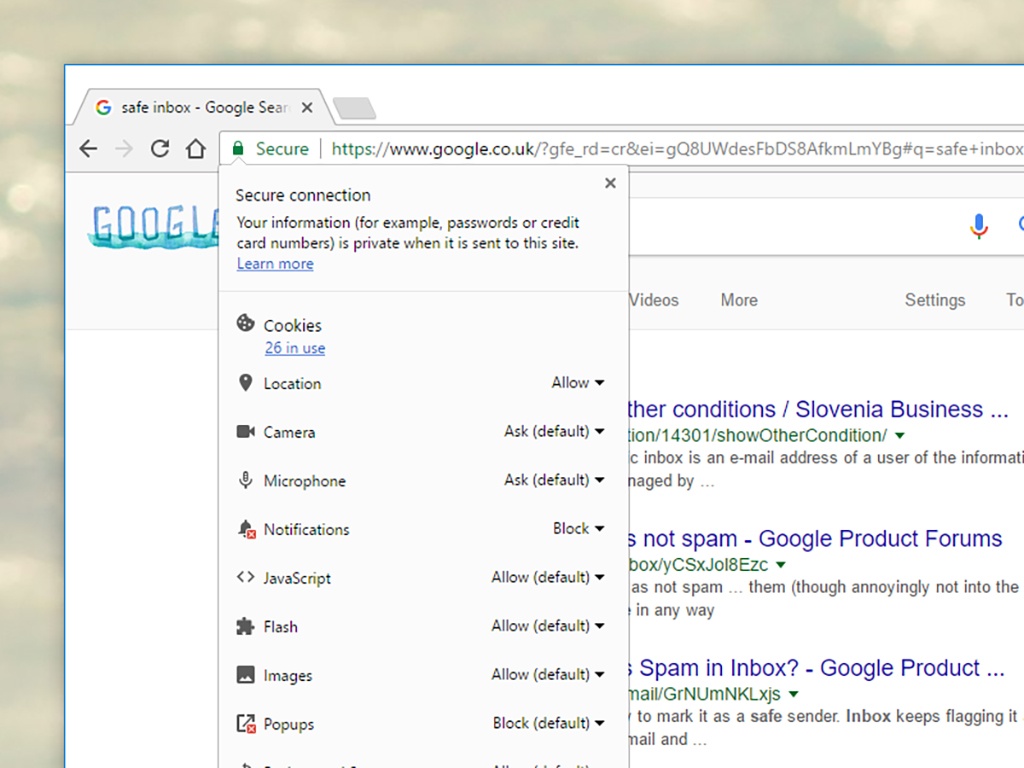Screen dimensions: 1024x768
Task: Reload the current page
Action: (159, 148)
